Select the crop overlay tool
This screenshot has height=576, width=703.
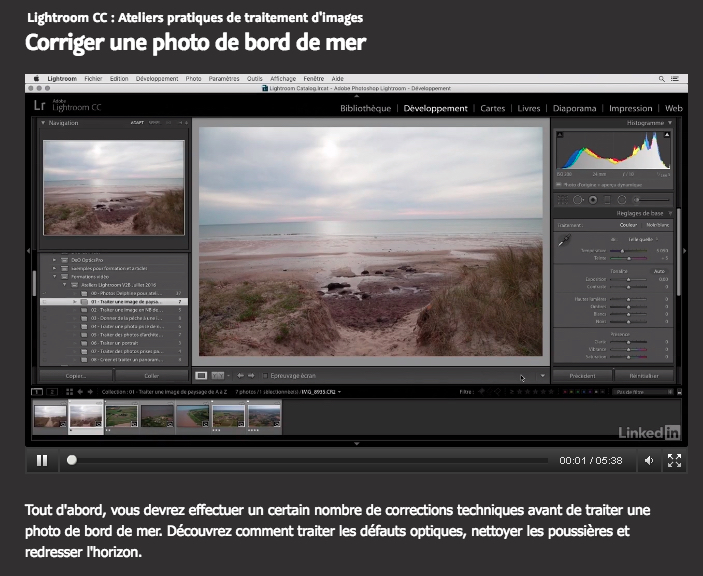(x=563, y=200)
